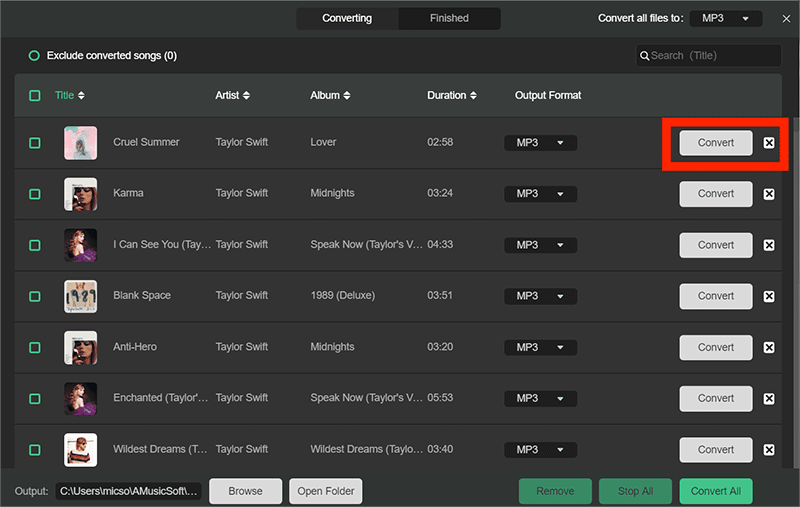Image resolution: width=800 pixels, height=507 pixels.
Task: Convert the Blank Space track
Action: (715, 296)
